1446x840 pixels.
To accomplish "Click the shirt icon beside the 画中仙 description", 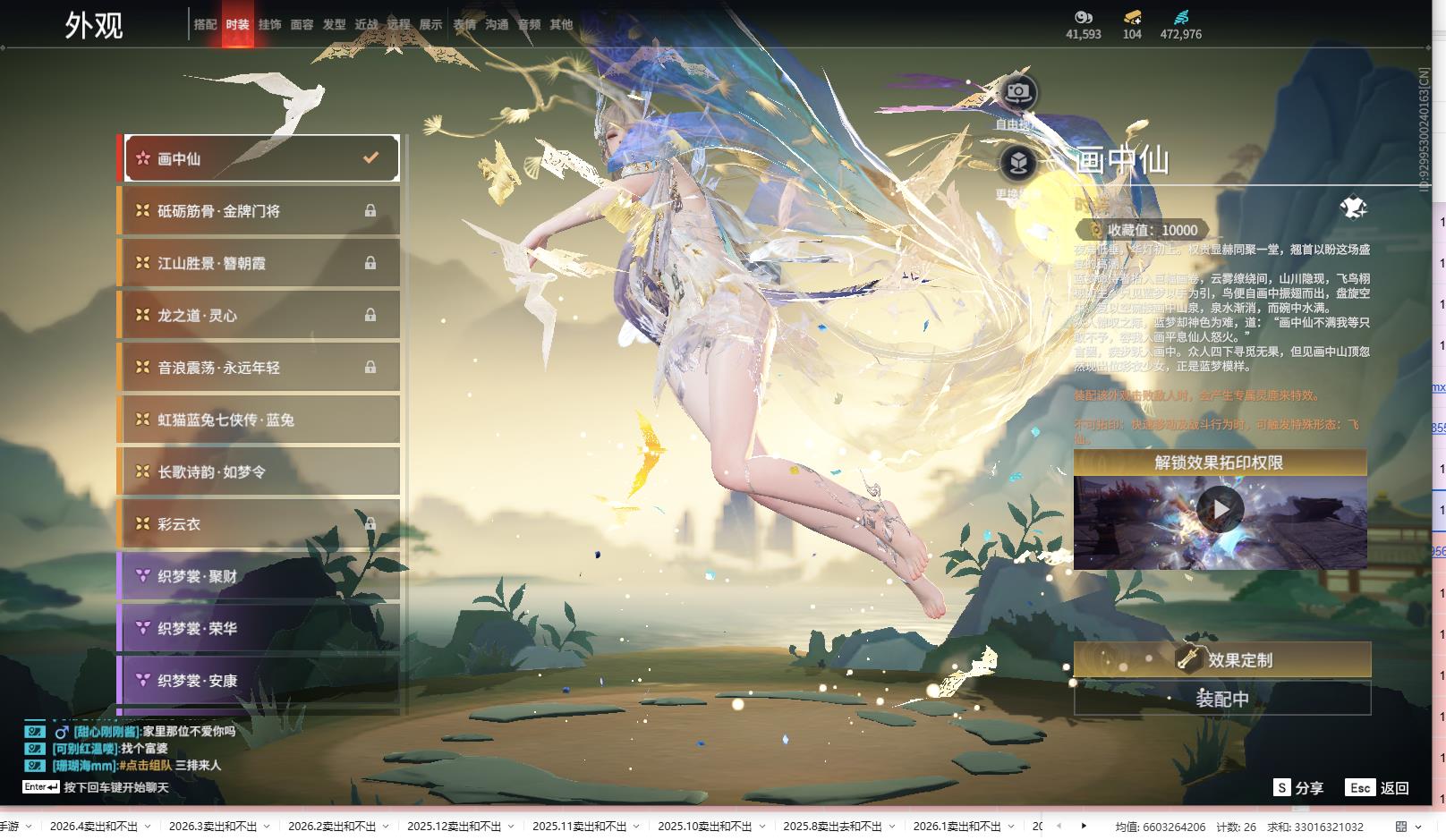I will [x=1353, y=208].
